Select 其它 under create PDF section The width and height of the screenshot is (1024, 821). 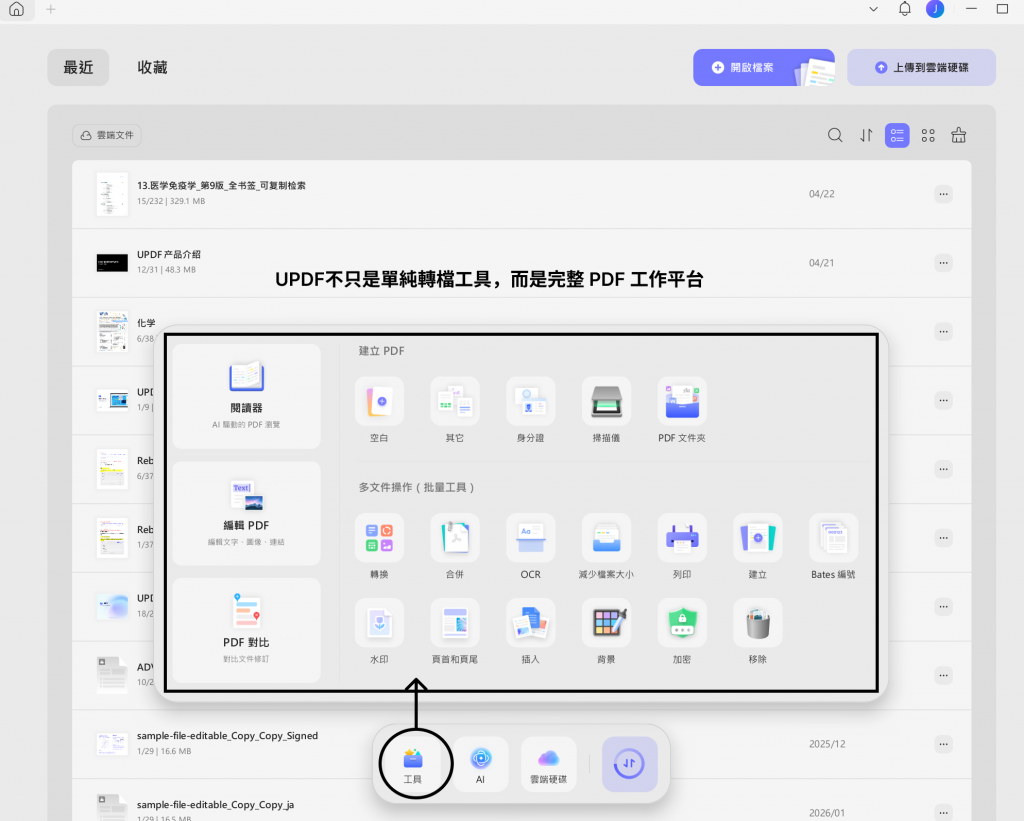pyautogui.click(x=455, y=401)
